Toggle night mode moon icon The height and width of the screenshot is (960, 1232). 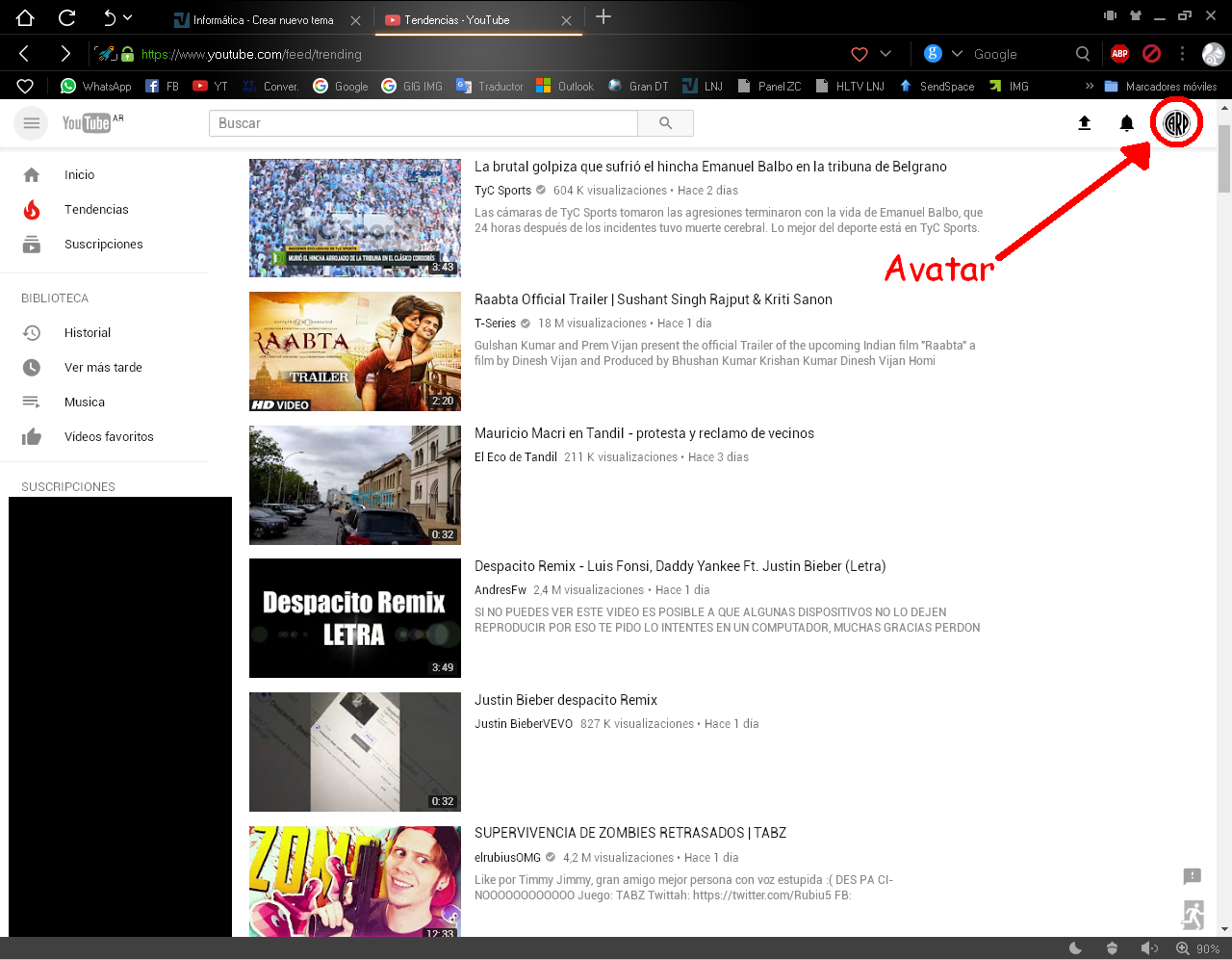click(x=1076, y=948)
